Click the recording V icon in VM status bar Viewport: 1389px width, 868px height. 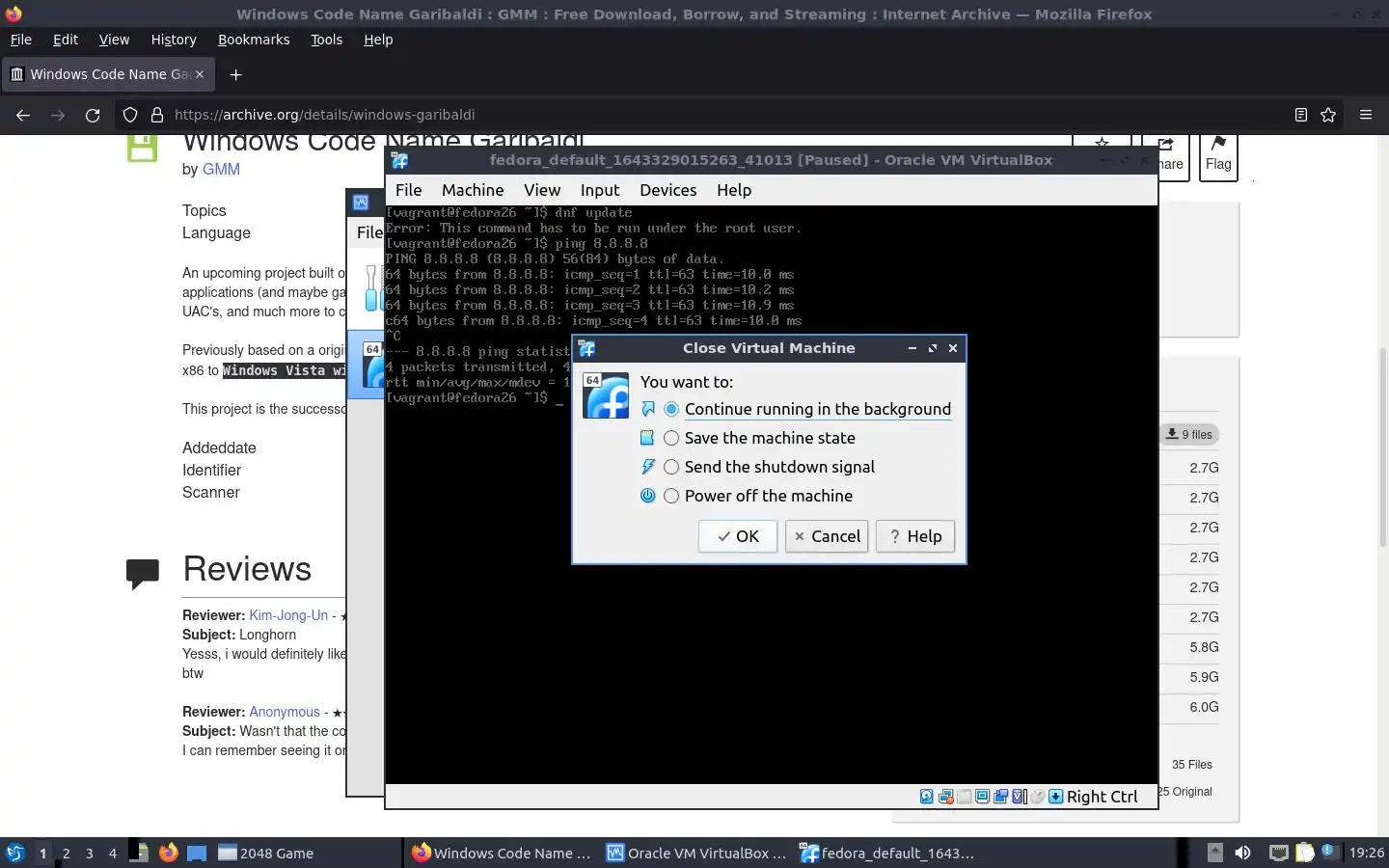coord(1019,797)
